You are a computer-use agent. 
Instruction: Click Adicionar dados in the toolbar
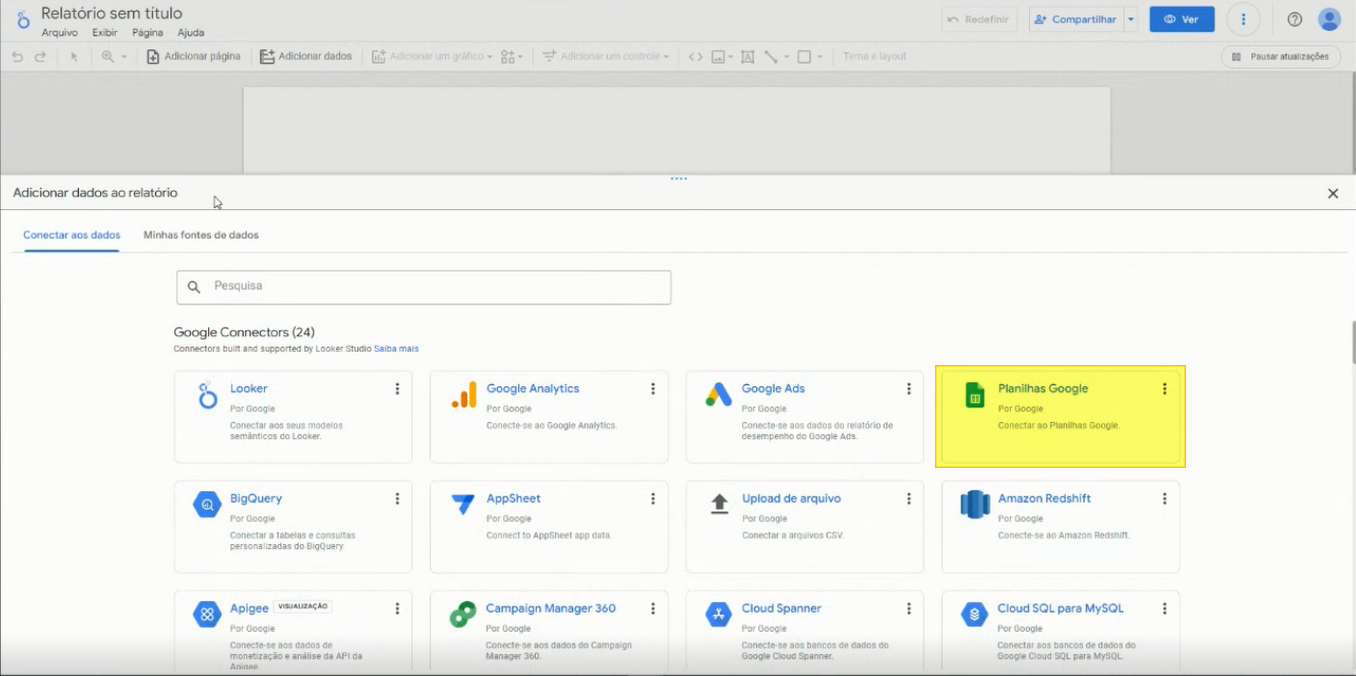point(306,57)
